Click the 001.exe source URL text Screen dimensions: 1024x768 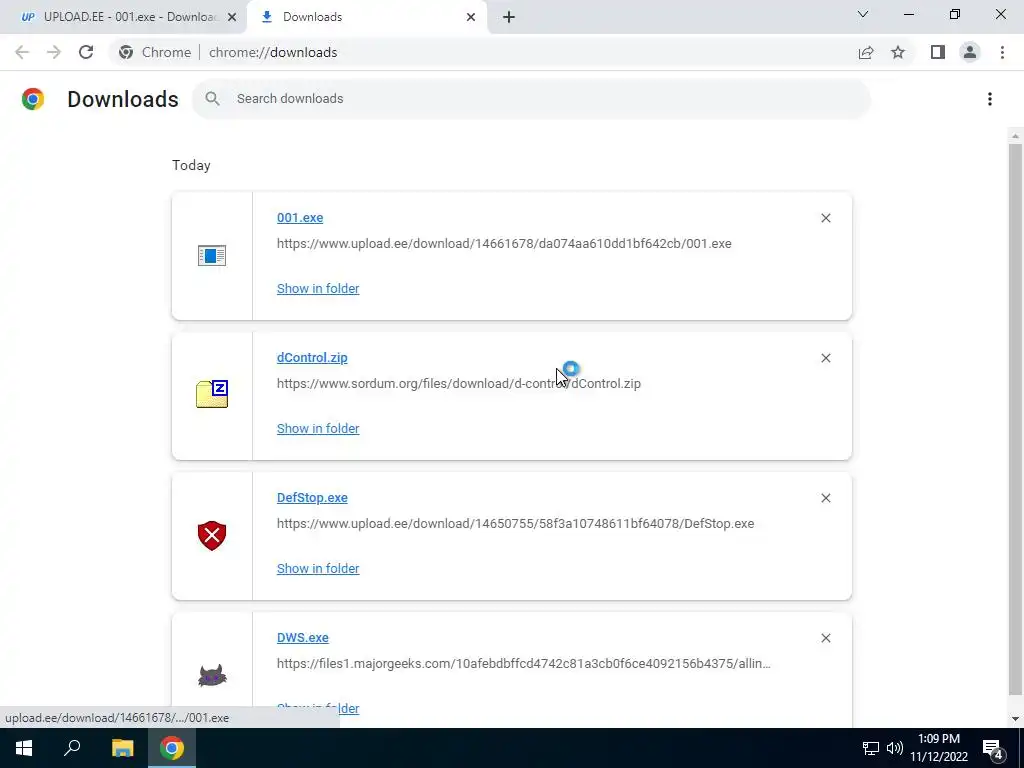click(504, 244)
